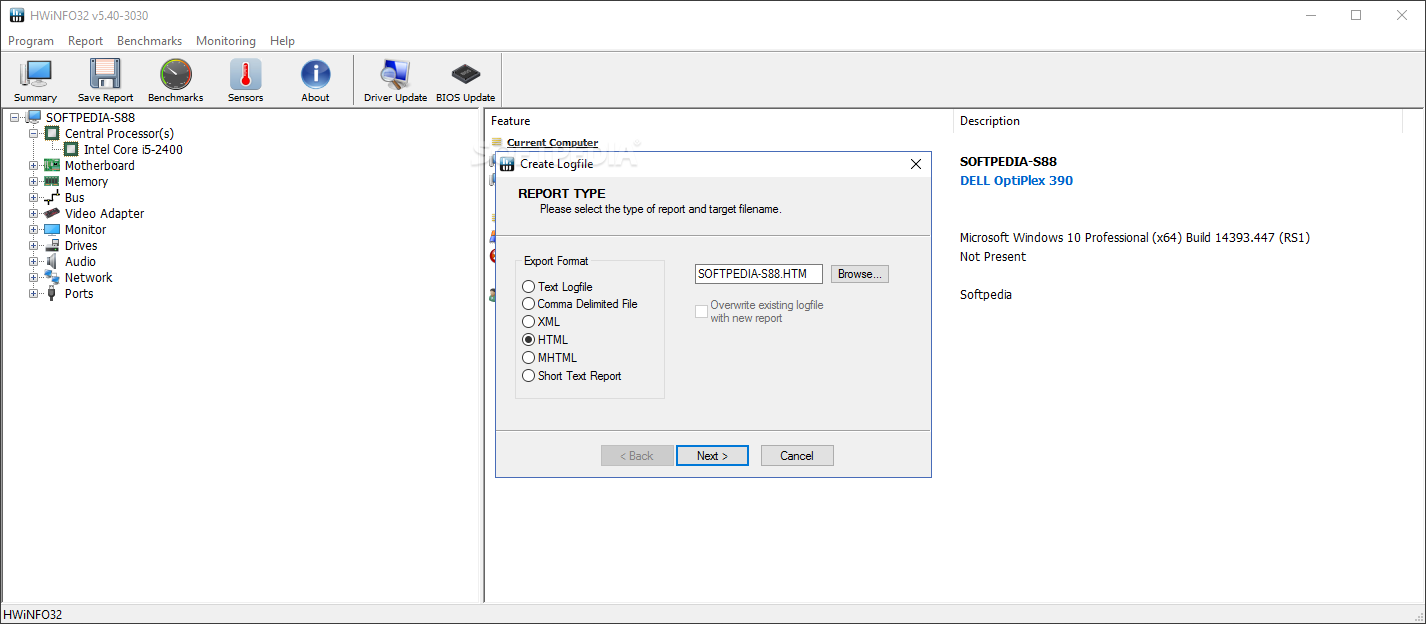Click the DELL OptiPlex 390 link
Image resolution: width=1426 pixels, height=624 pixels.
click(1016, 181)
